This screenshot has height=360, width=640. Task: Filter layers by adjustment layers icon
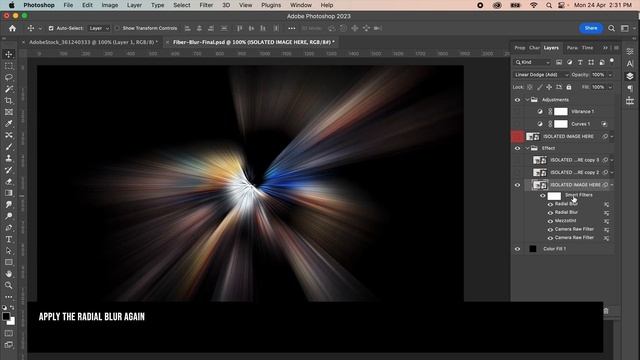tap(569, 62)
